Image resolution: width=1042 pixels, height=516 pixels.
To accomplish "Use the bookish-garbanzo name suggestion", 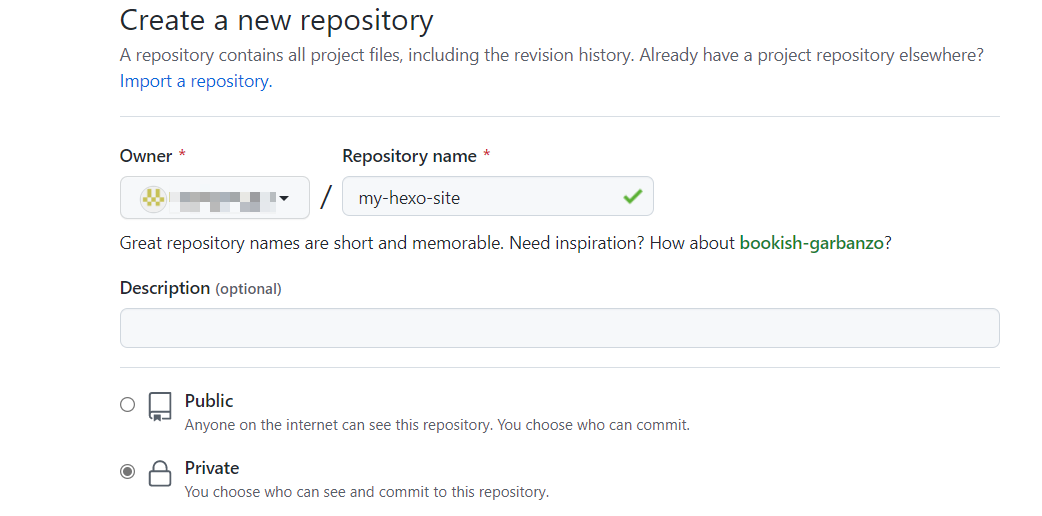I will pos(811,243).
